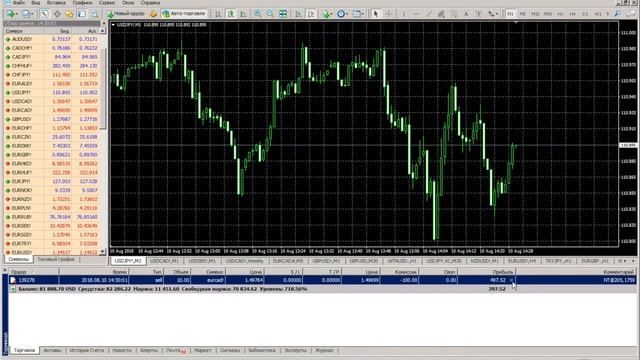Select the trendline drawing tool

click(429, 14)
